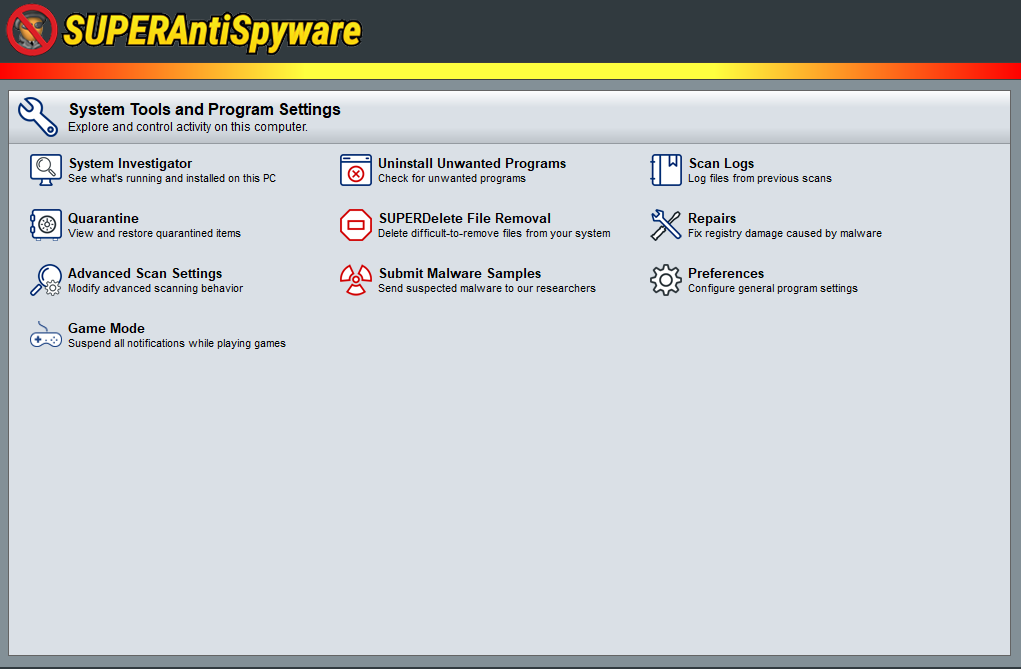Open SUPERDelete File Removal title
This screenshot has width=1021, height=669.
[x=465, y=218]
